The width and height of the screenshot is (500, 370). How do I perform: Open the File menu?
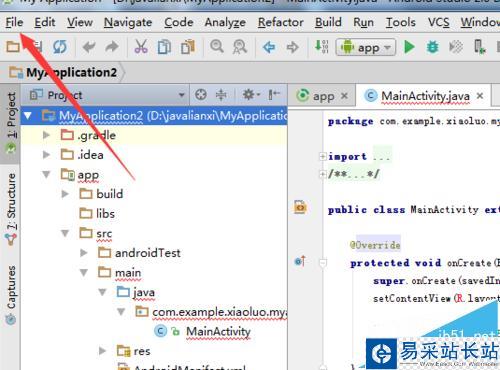coord(14,22)
